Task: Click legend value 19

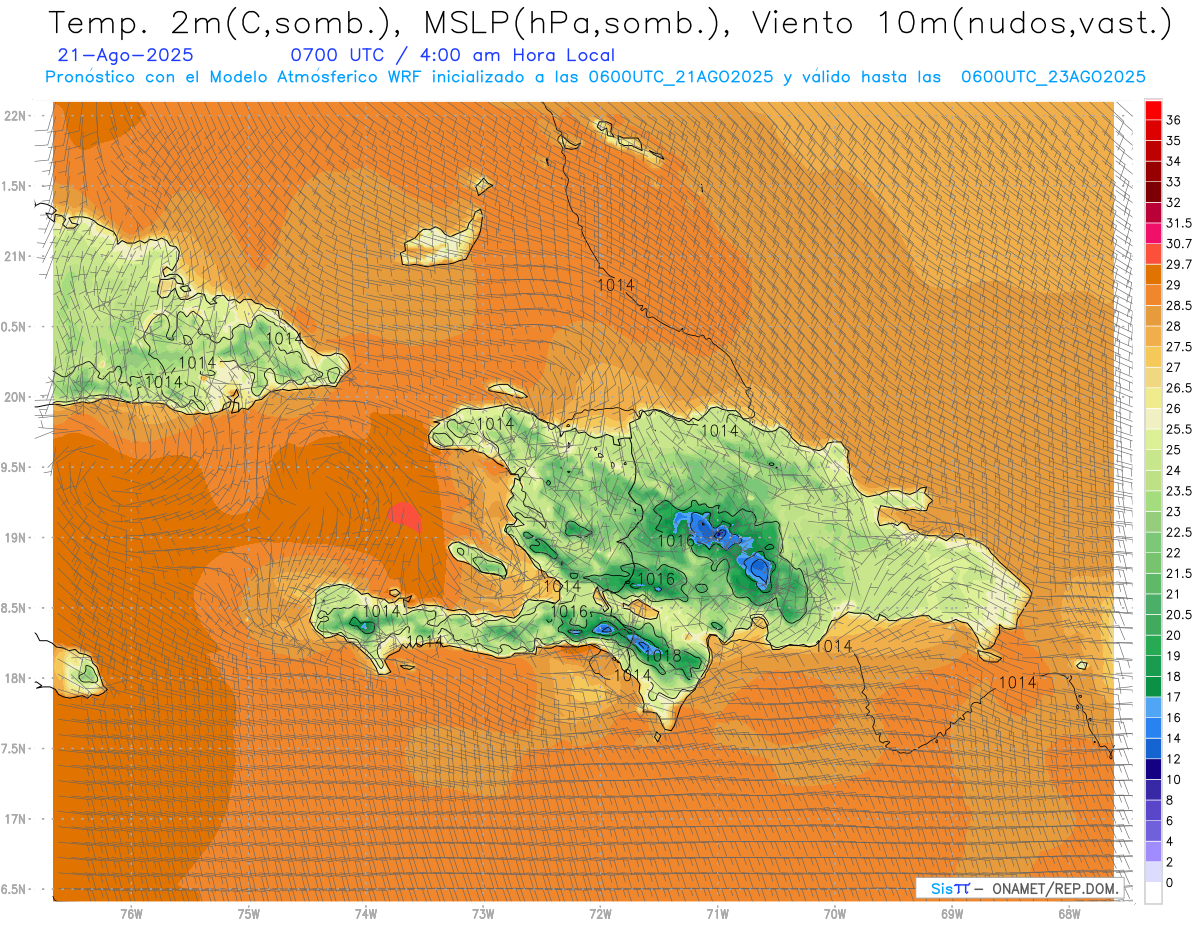Action: 1173,656
